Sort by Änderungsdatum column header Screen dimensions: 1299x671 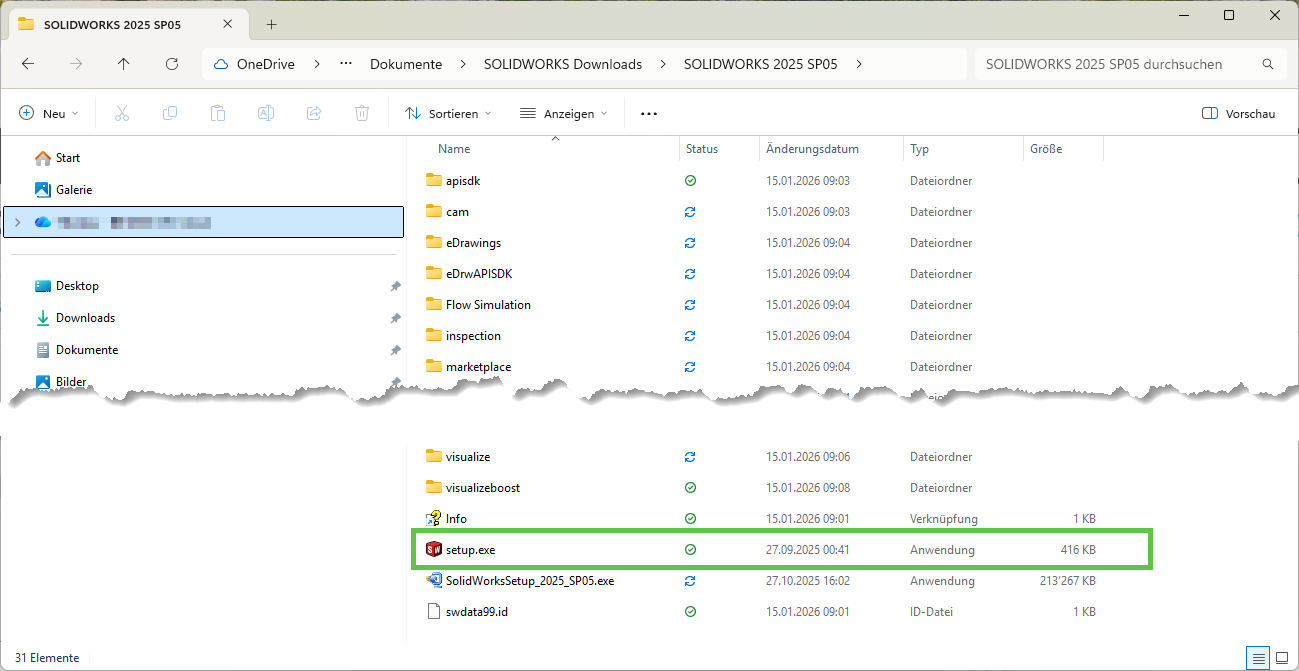pyautogui.click(x=812, y=149)
